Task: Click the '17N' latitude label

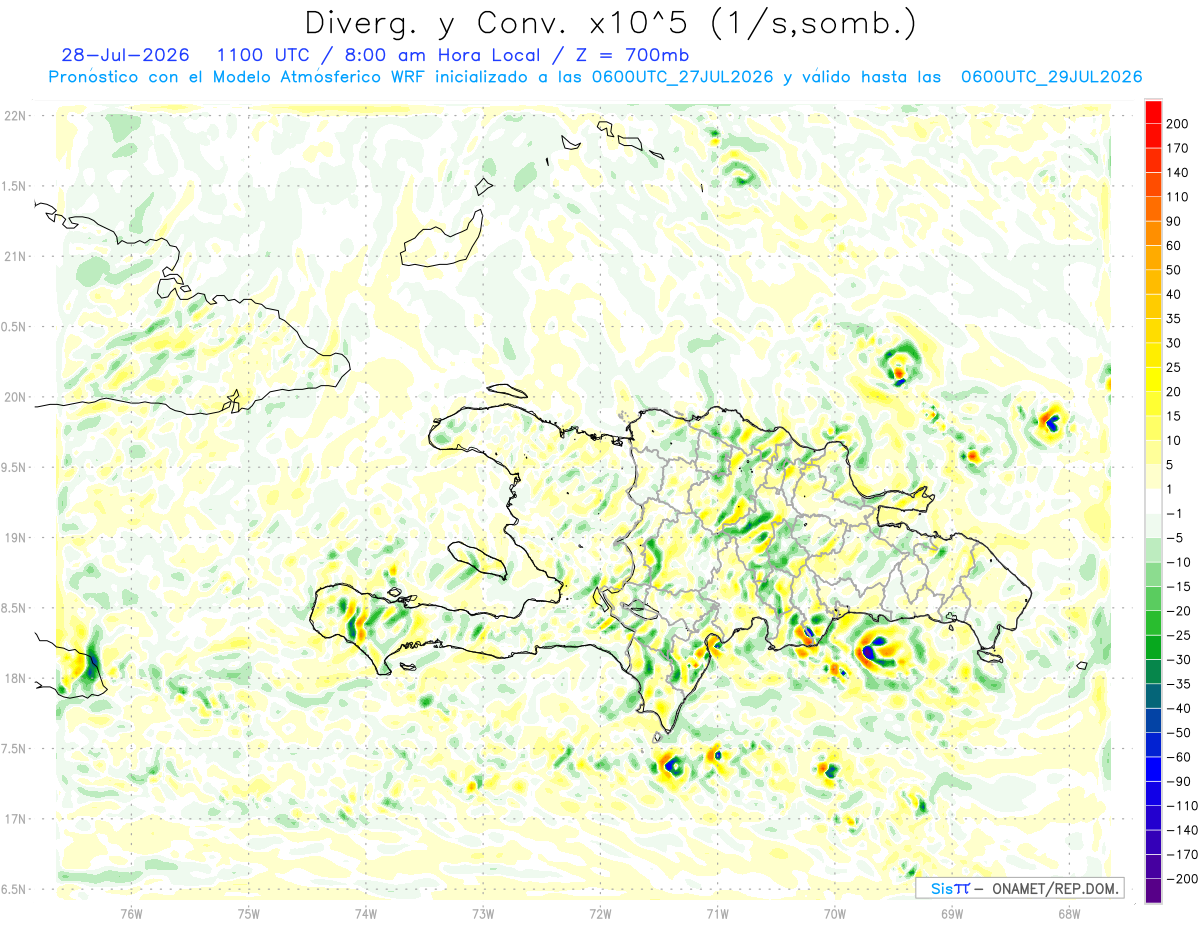Action: [x=15, y=819]
